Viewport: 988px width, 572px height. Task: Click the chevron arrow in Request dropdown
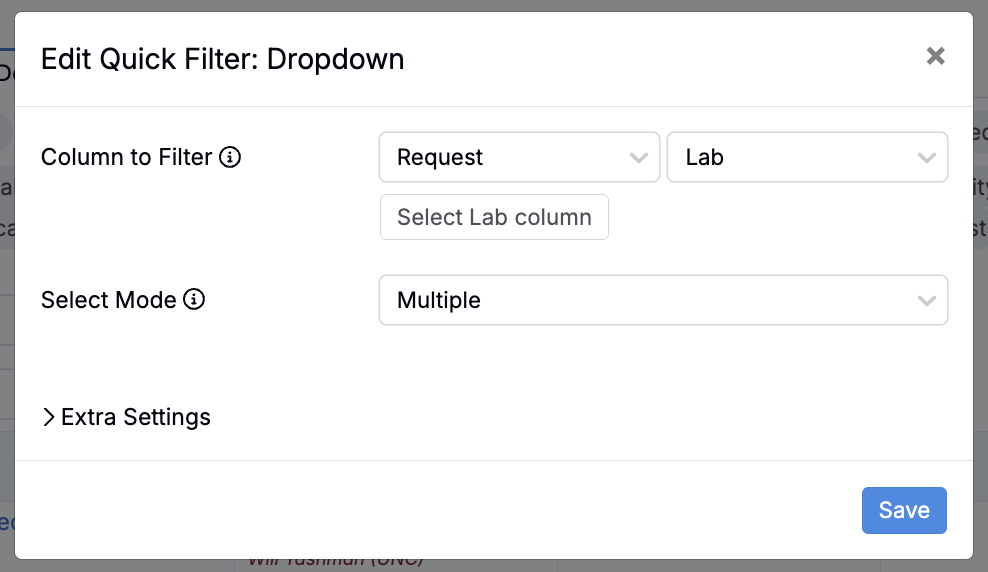click(638, 158)
